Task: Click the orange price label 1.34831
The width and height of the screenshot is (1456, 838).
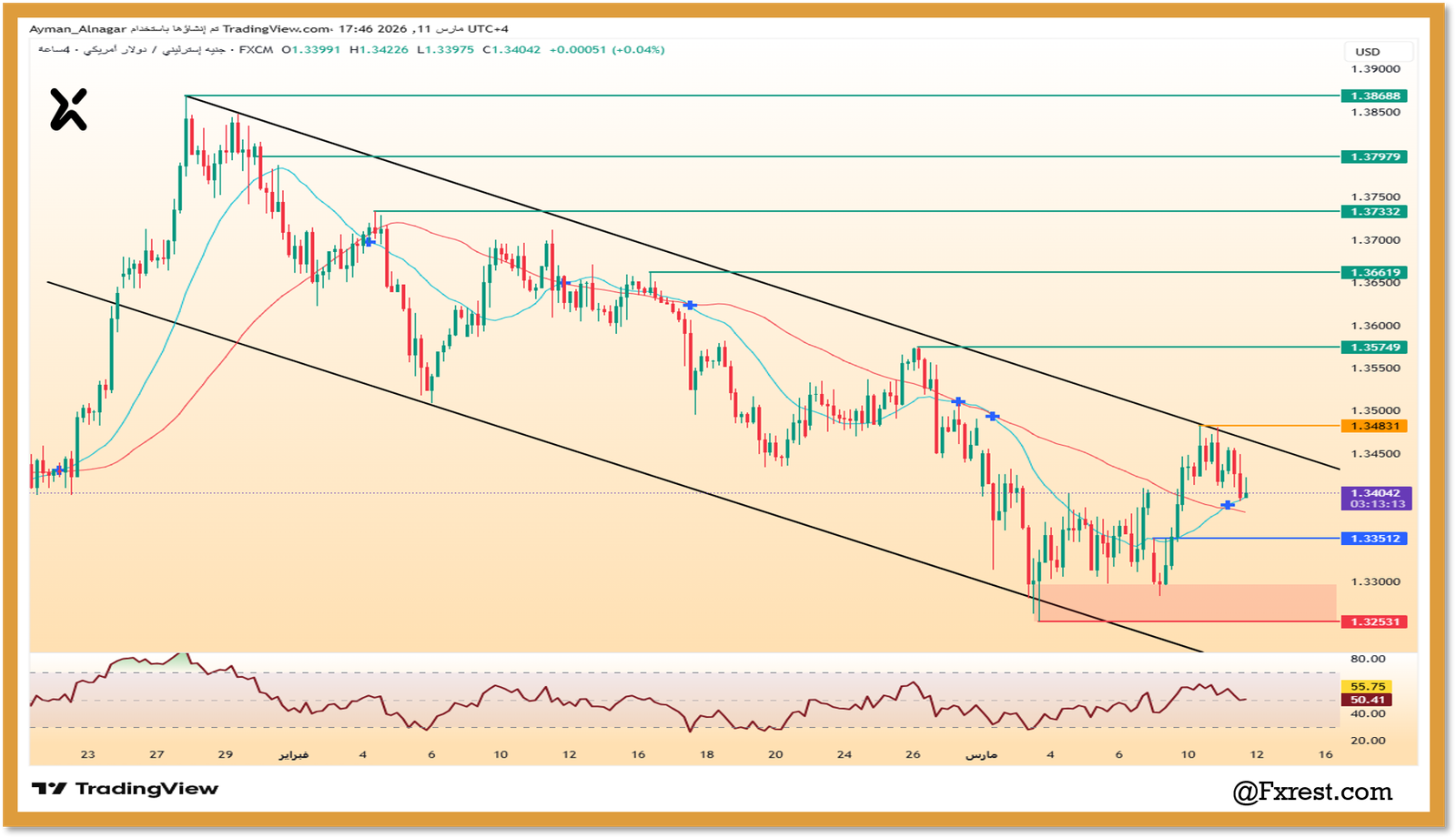Action: [x=1374, y=425]
